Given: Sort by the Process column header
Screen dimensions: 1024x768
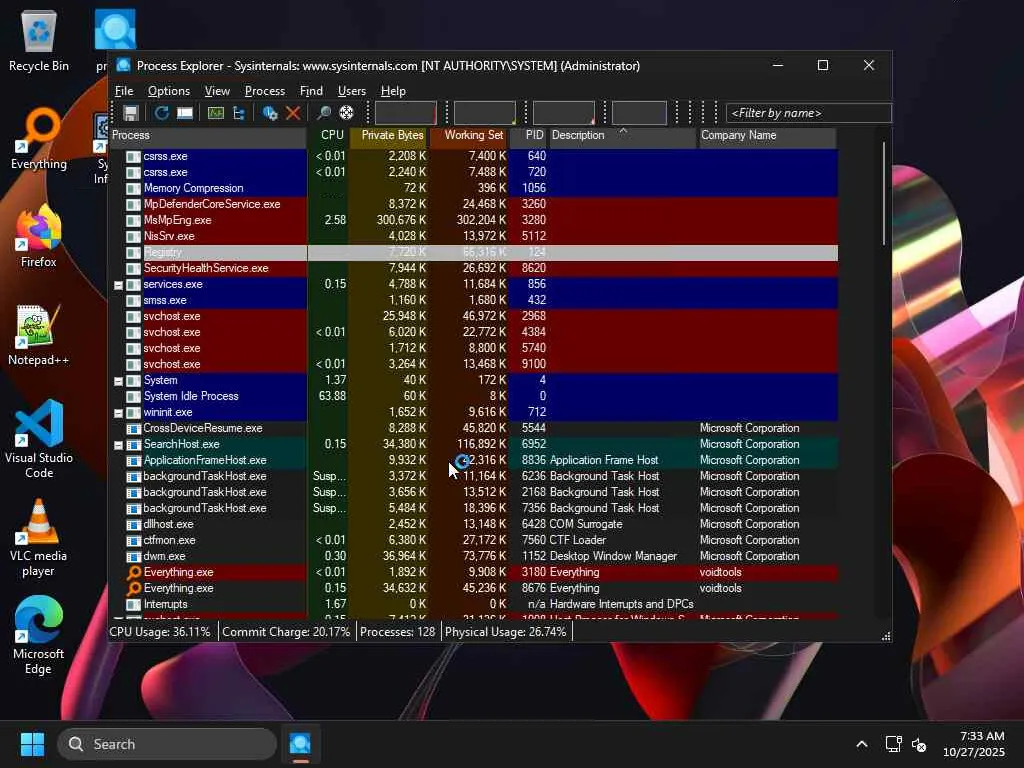Looking at the screenshot, I should 208,136.
